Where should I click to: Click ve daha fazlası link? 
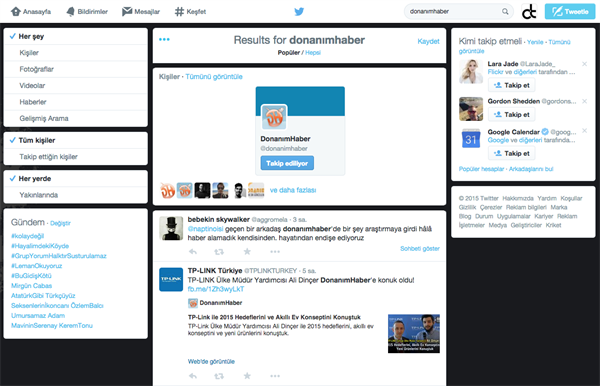point(293,190)
